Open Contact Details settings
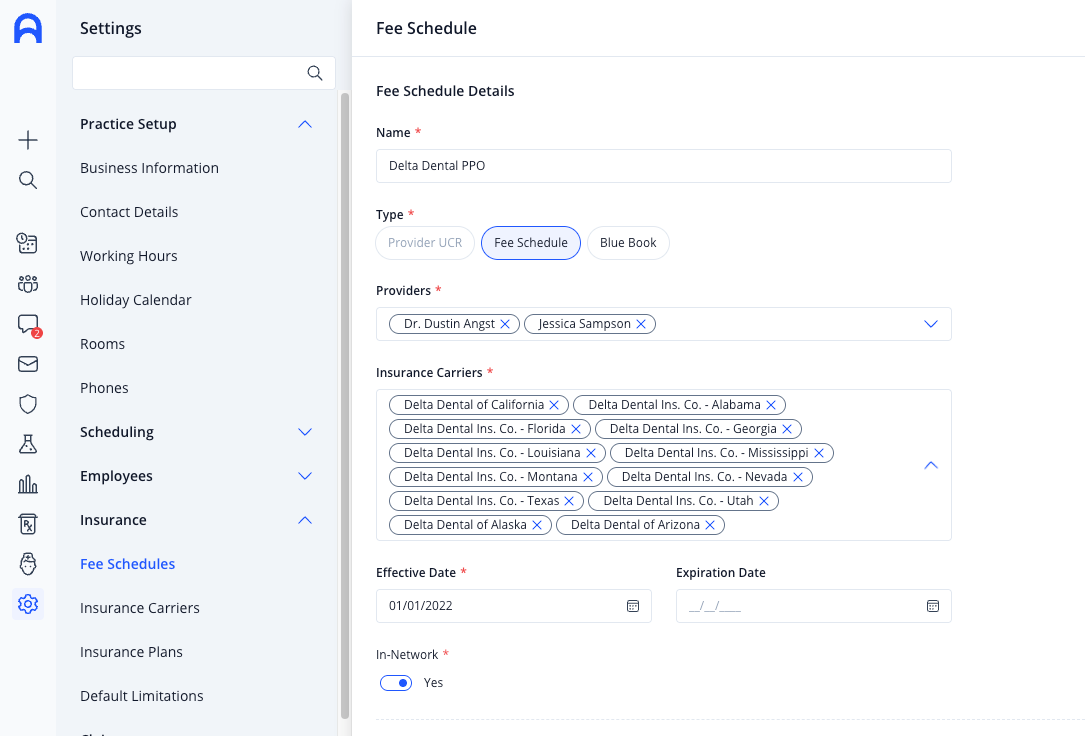The width and height of the screenshot is (1085, 736). pyautogui.click(x=129, y=212)
